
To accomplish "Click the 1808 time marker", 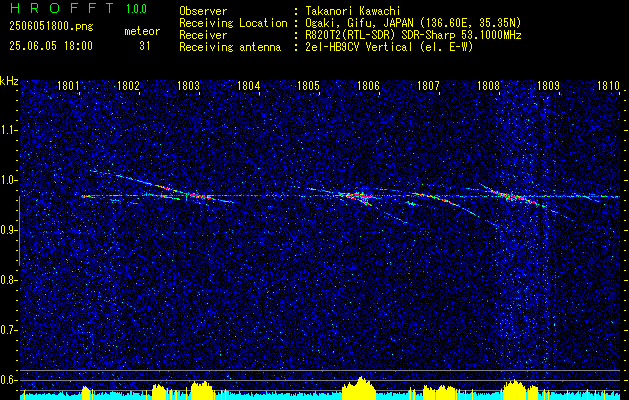I will 489,86.
